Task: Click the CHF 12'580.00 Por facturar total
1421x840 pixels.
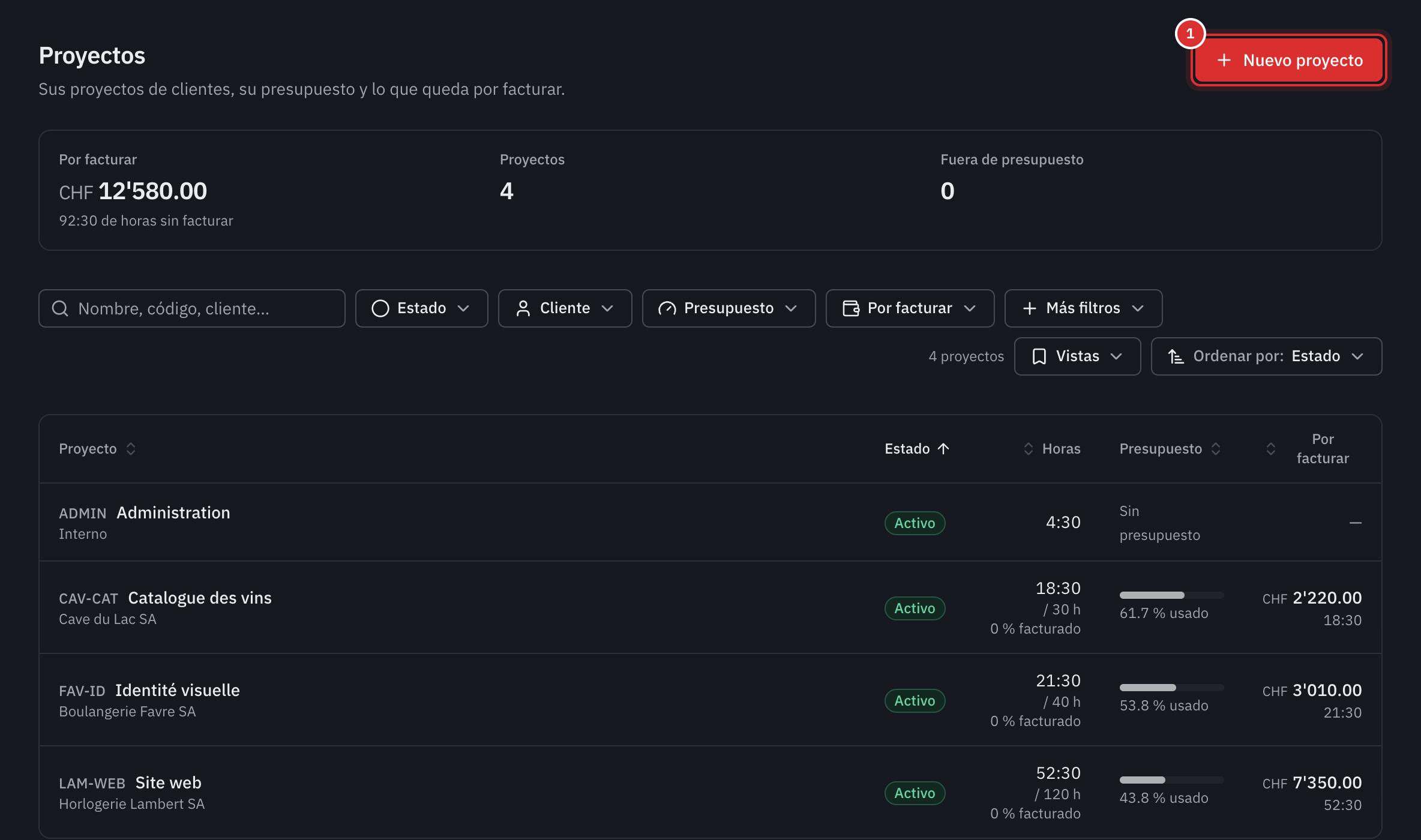Action: point(133,191)
